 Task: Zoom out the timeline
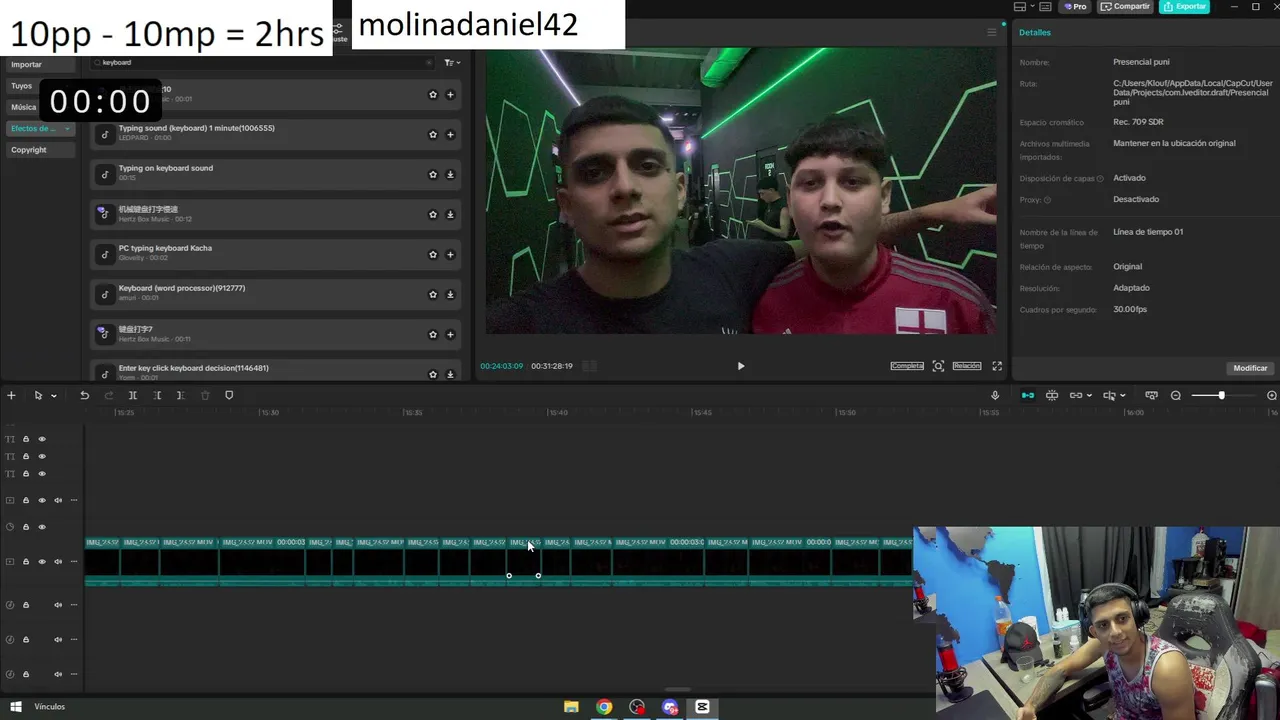(x=1176, y=395)
